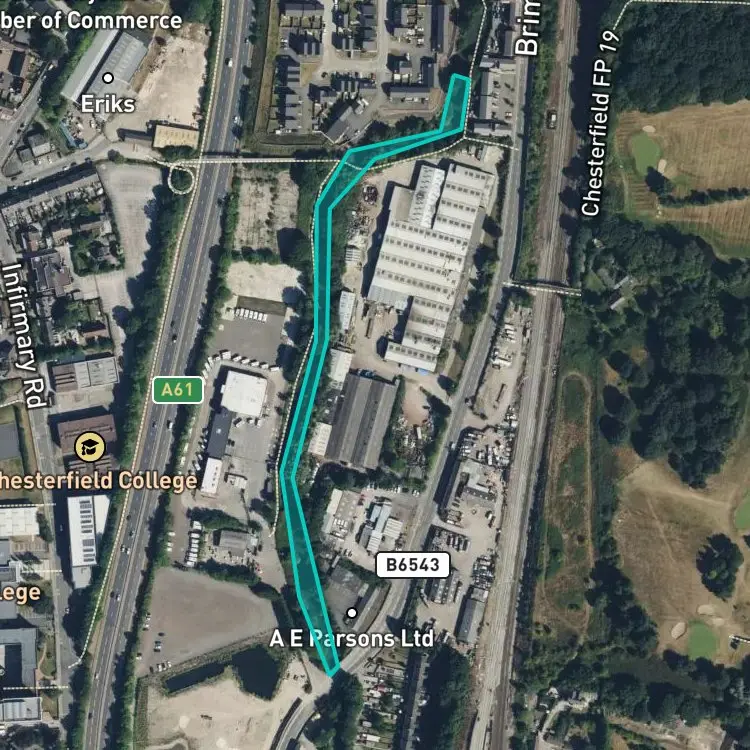
Task: Click the Chamber of Commerce label
Action: (91, 21)
